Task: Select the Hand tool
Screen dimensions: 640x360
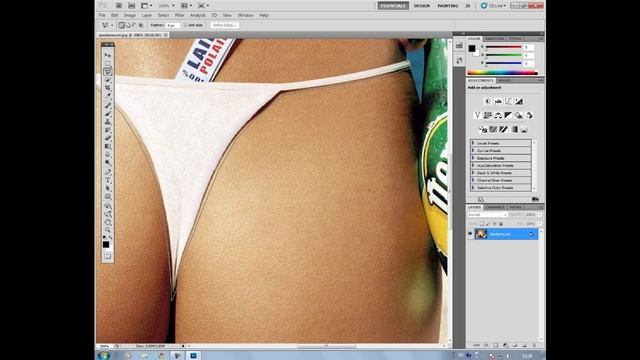Action: (x=108, y=222)
